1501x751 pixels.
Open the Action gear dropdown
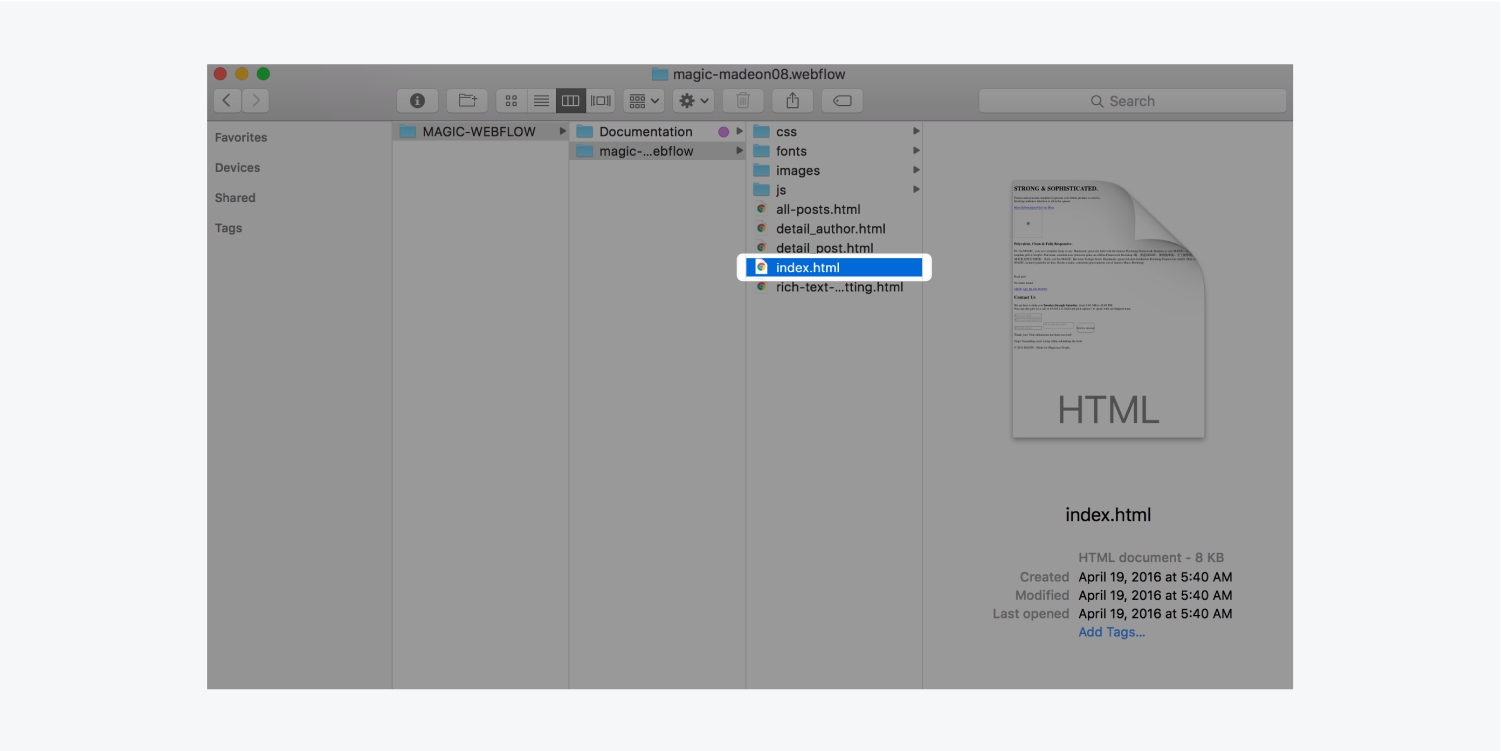[693, 101]
